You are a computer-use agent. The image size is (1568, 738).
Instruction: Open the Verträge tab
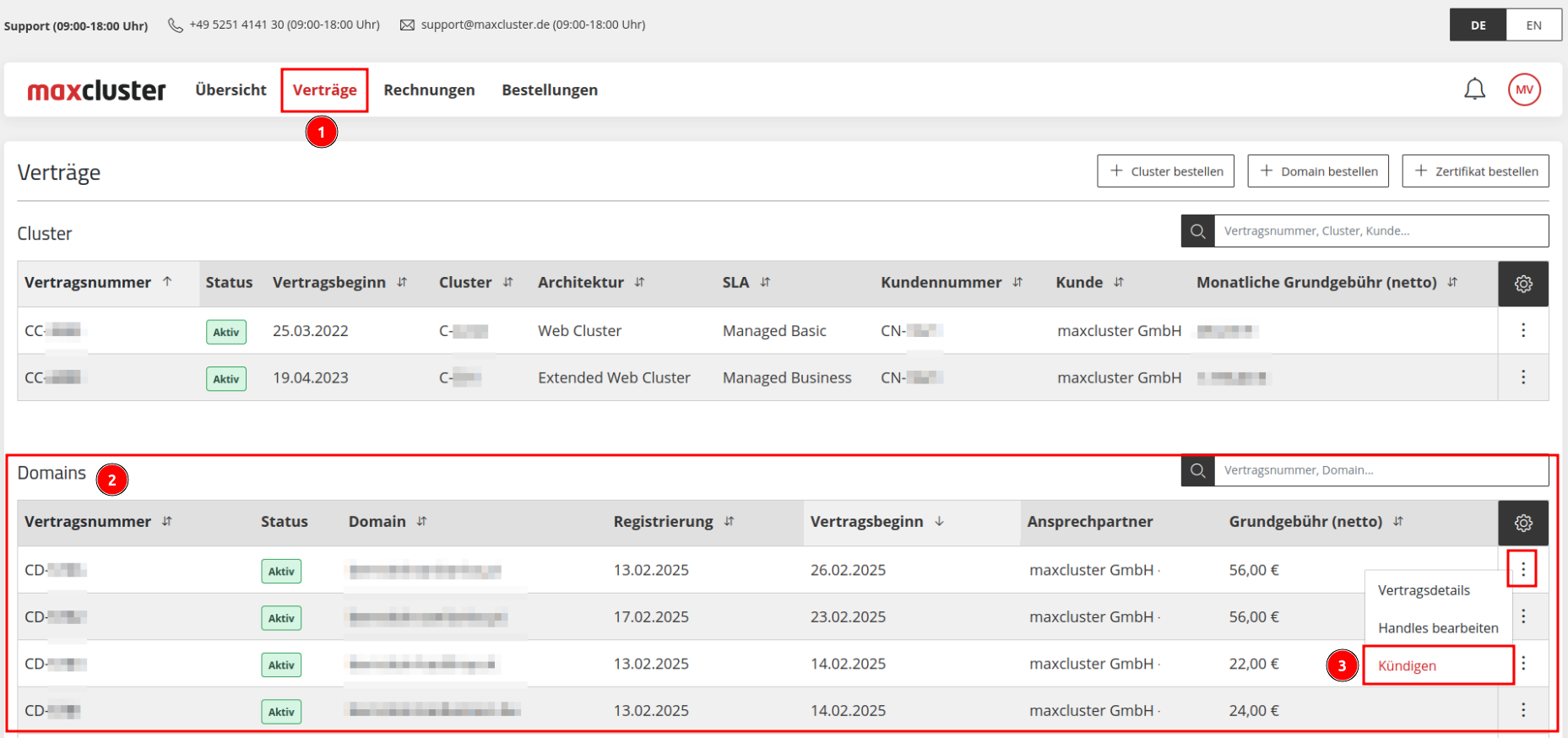[x=324, y=90]
